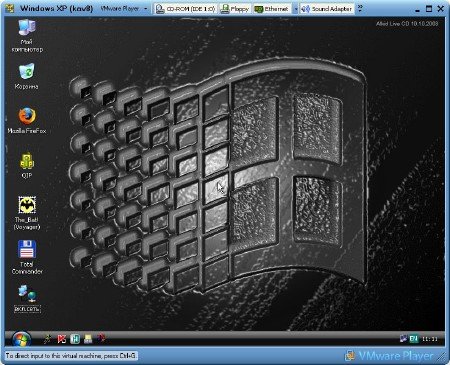Expand the Ethernet device dropdown arrow
Image resolution: width=450 pixels, height=365 pixels.
coord(295,9)
